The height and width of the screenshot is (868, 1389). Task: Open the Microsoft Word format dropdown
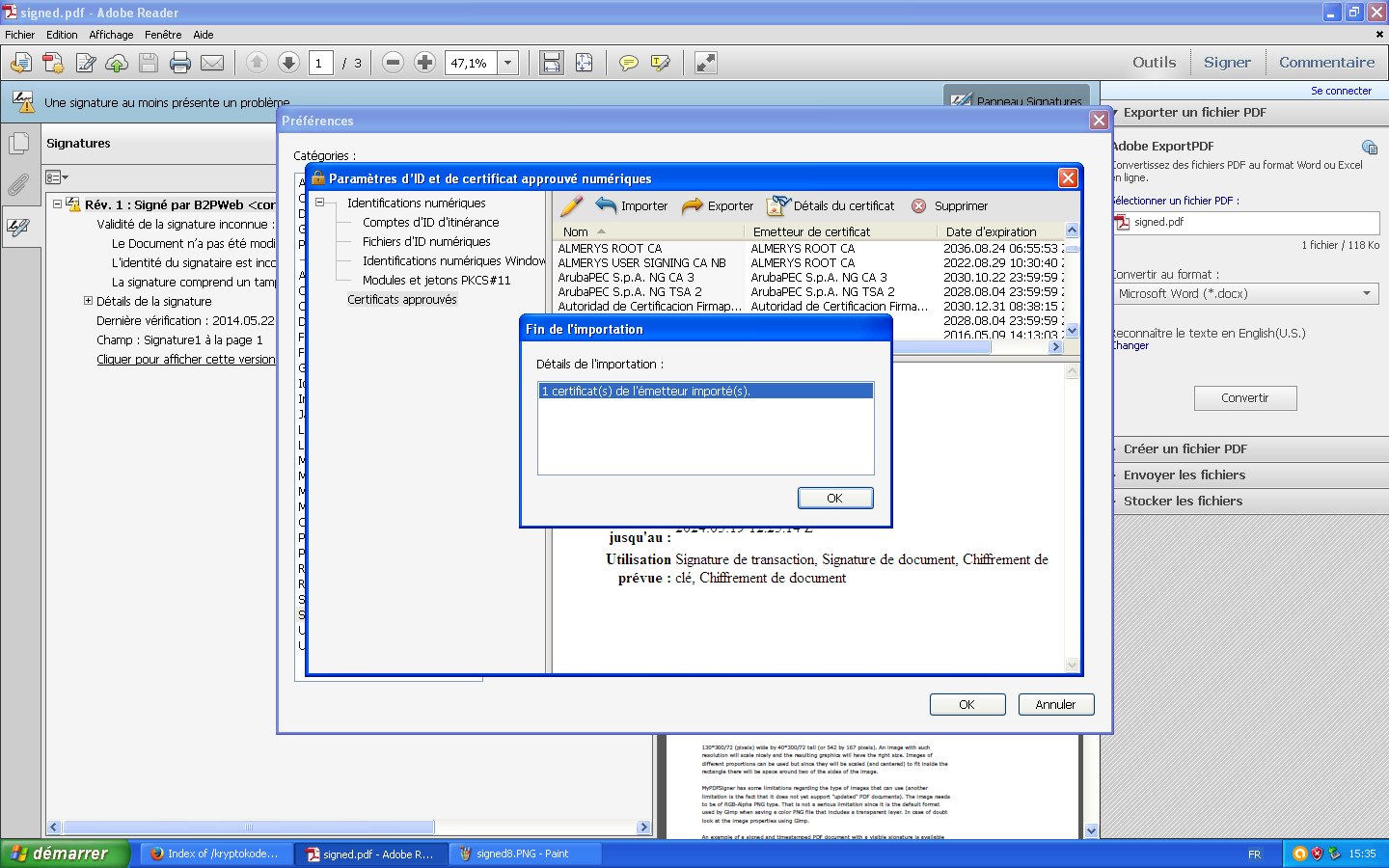(1367, 293)
